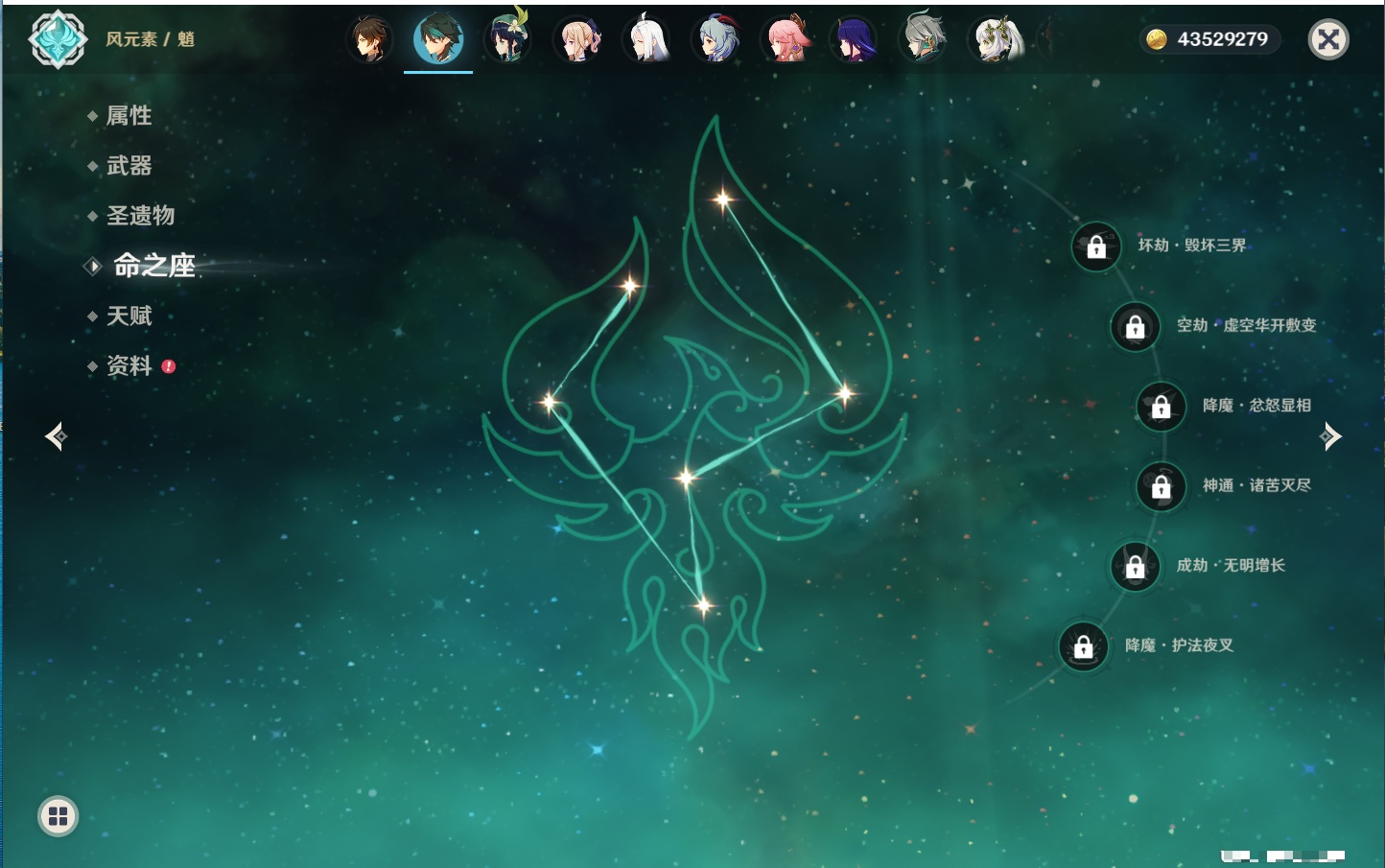Open the 属性 attributes menu item
Screen dimensions: 1385x868
129,116
